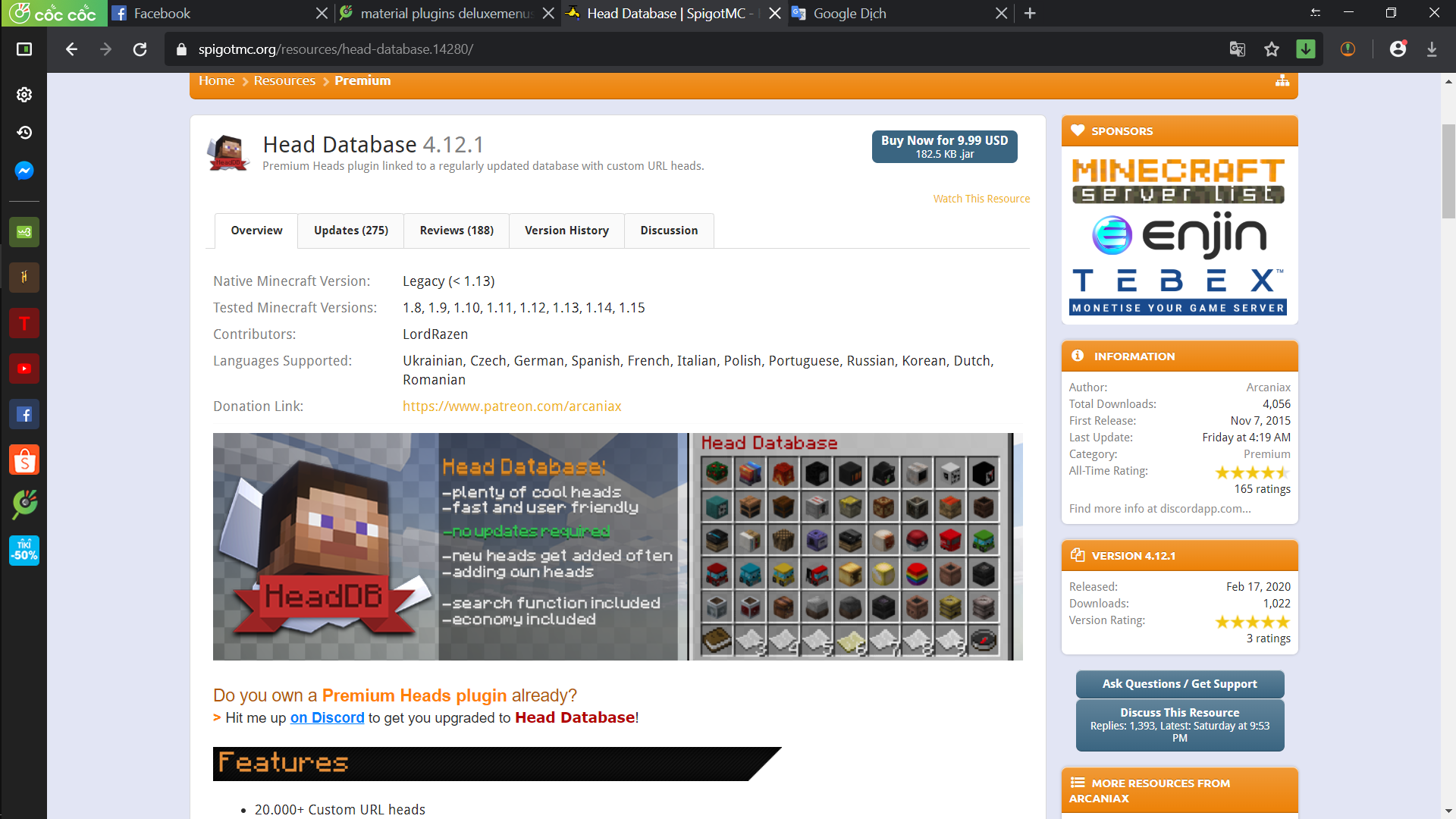Click Ask Questions / Get Support button

point(1179,684)
